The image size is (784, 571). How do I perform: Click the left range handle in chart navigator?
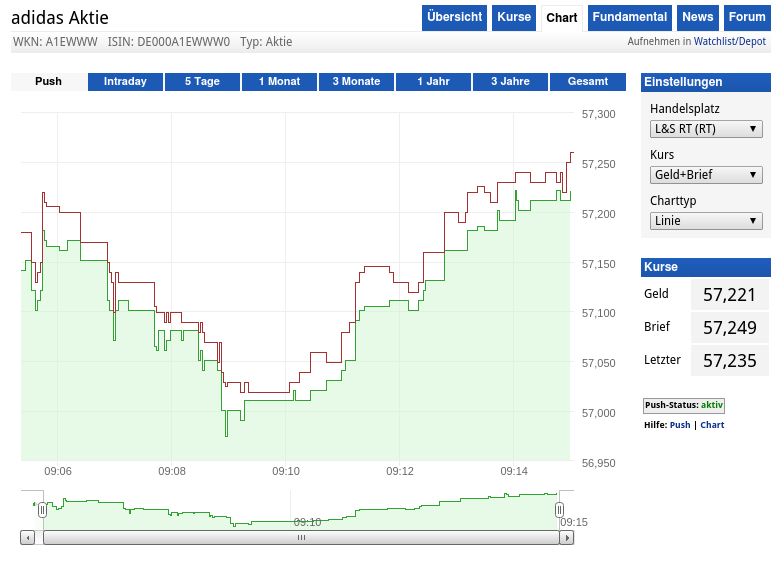click(42, 510)
